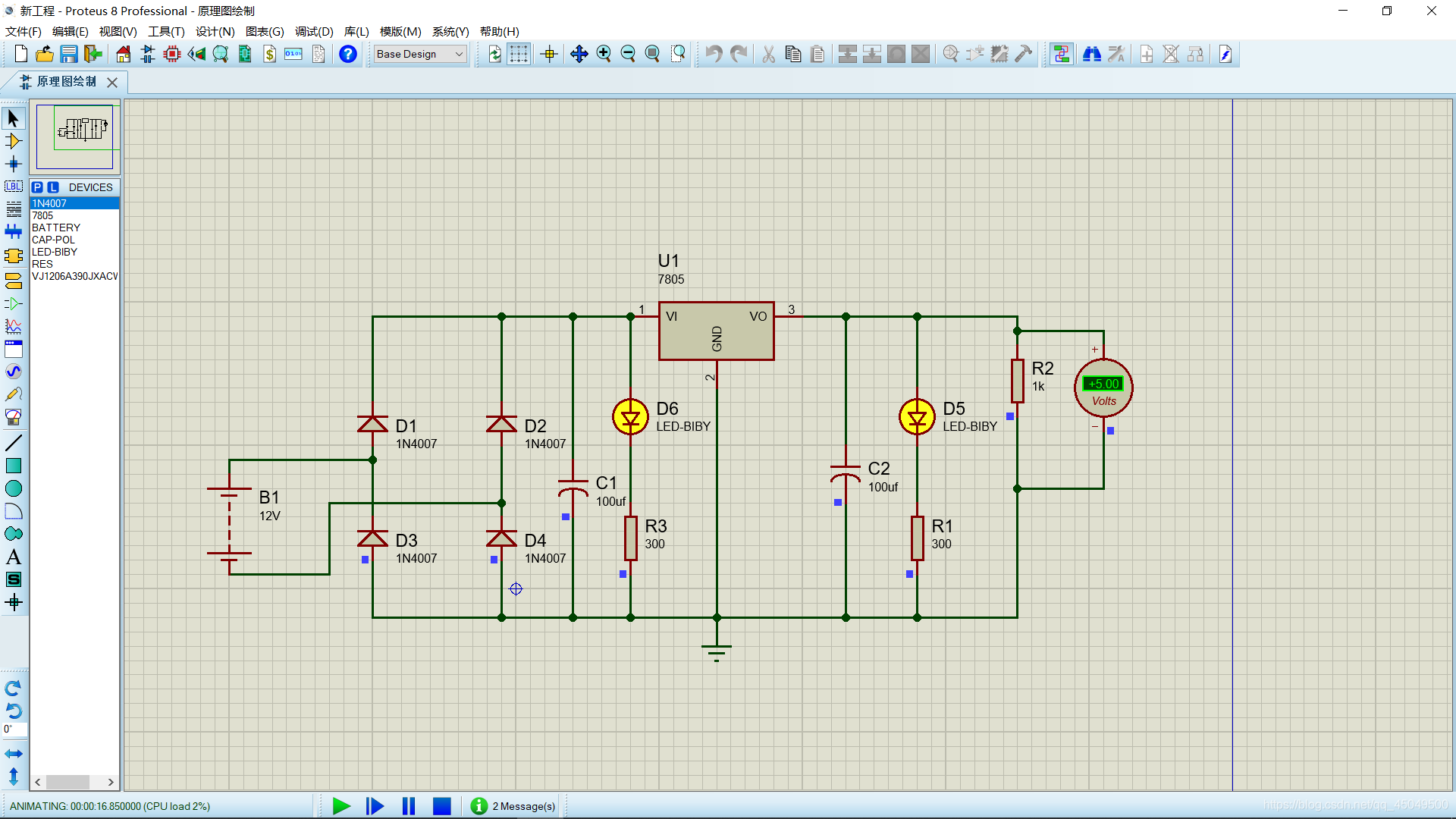Toggle horizontal mirror reflection

(13, 754)
